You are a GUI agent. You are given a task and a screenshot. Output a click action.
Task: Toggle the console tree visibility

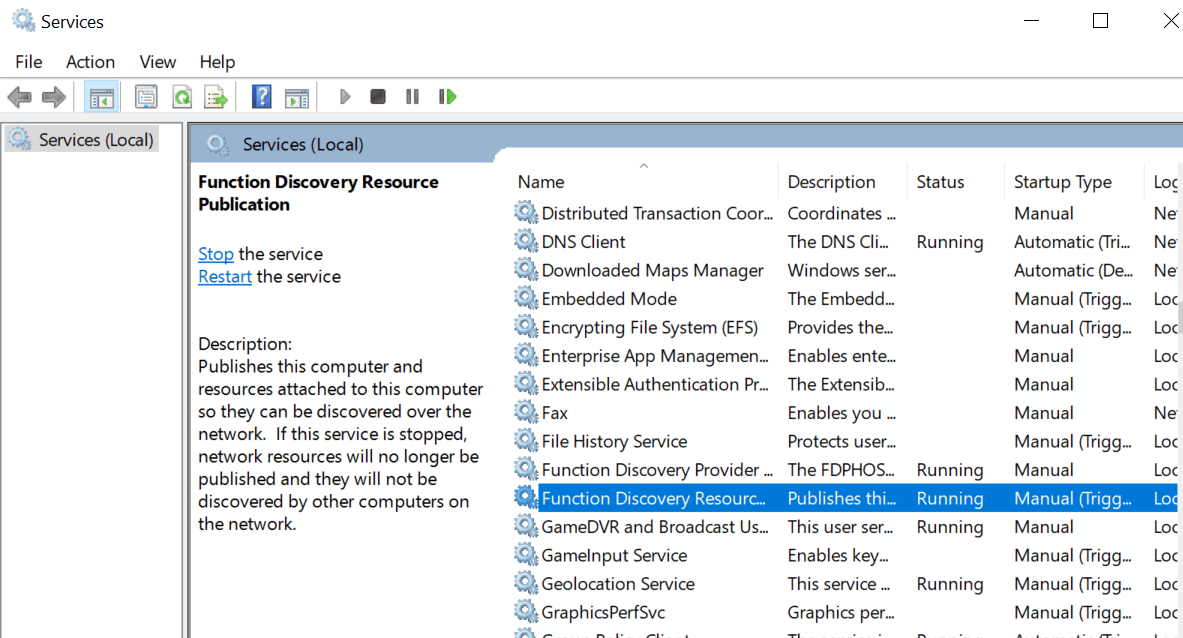click(x=101, y=96)
